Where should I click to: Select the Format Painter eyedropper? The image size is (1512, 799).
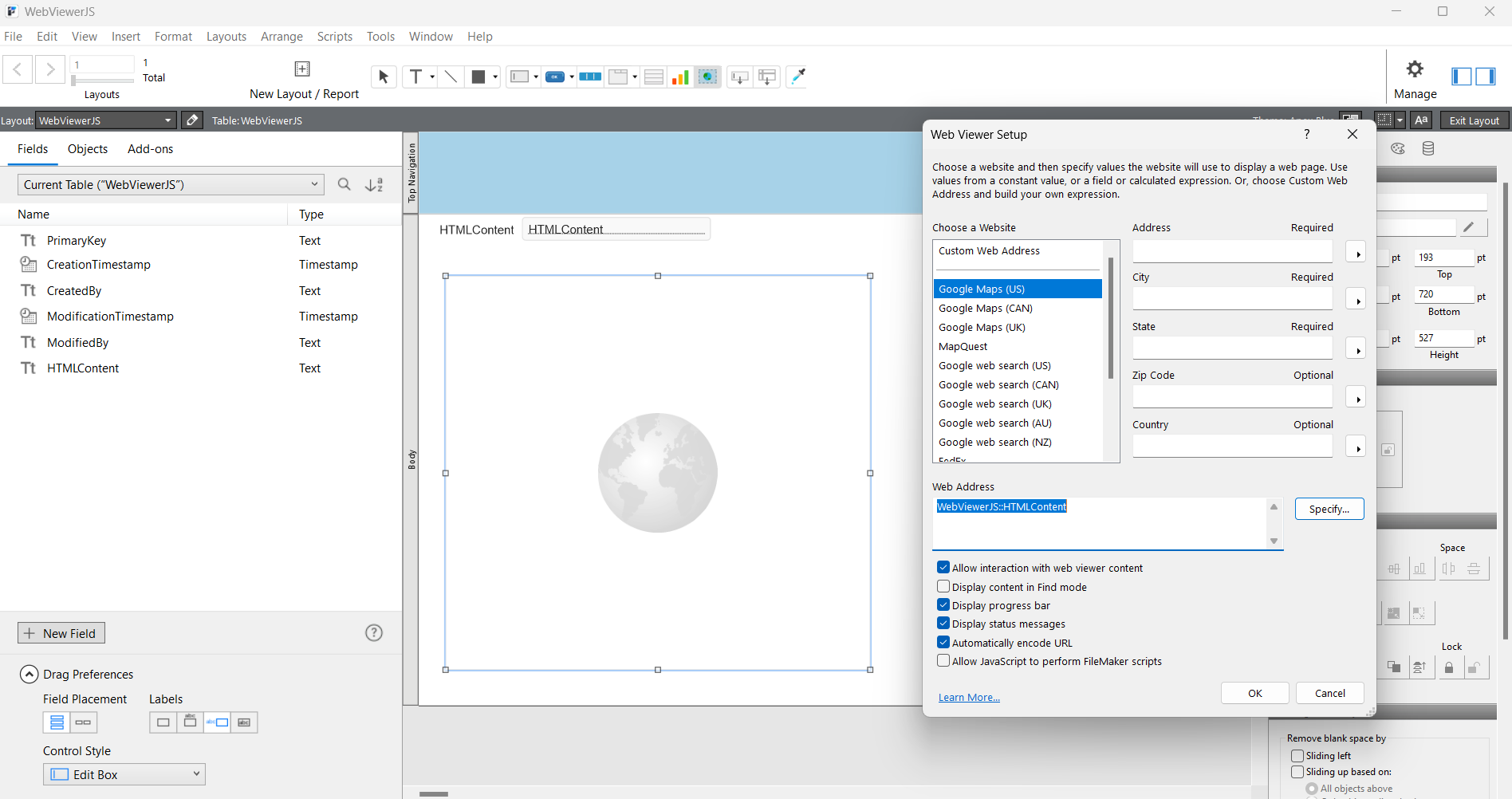click(797, 77)
